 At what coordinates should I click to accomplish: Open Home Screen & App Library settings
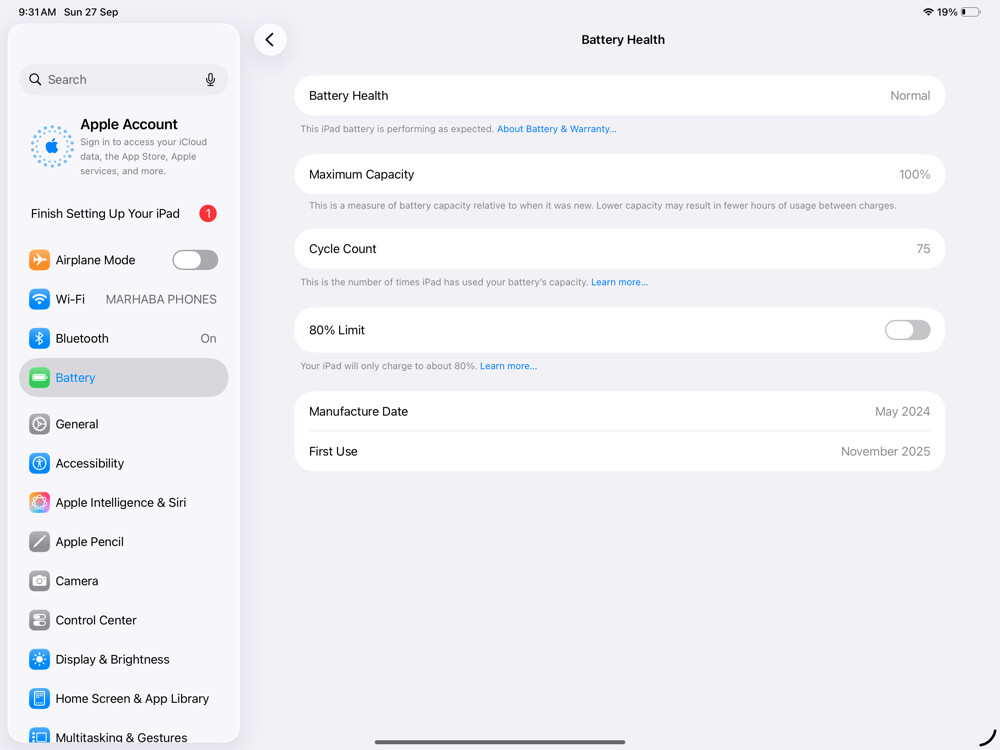pyautogui.click(x=124, y=698)
